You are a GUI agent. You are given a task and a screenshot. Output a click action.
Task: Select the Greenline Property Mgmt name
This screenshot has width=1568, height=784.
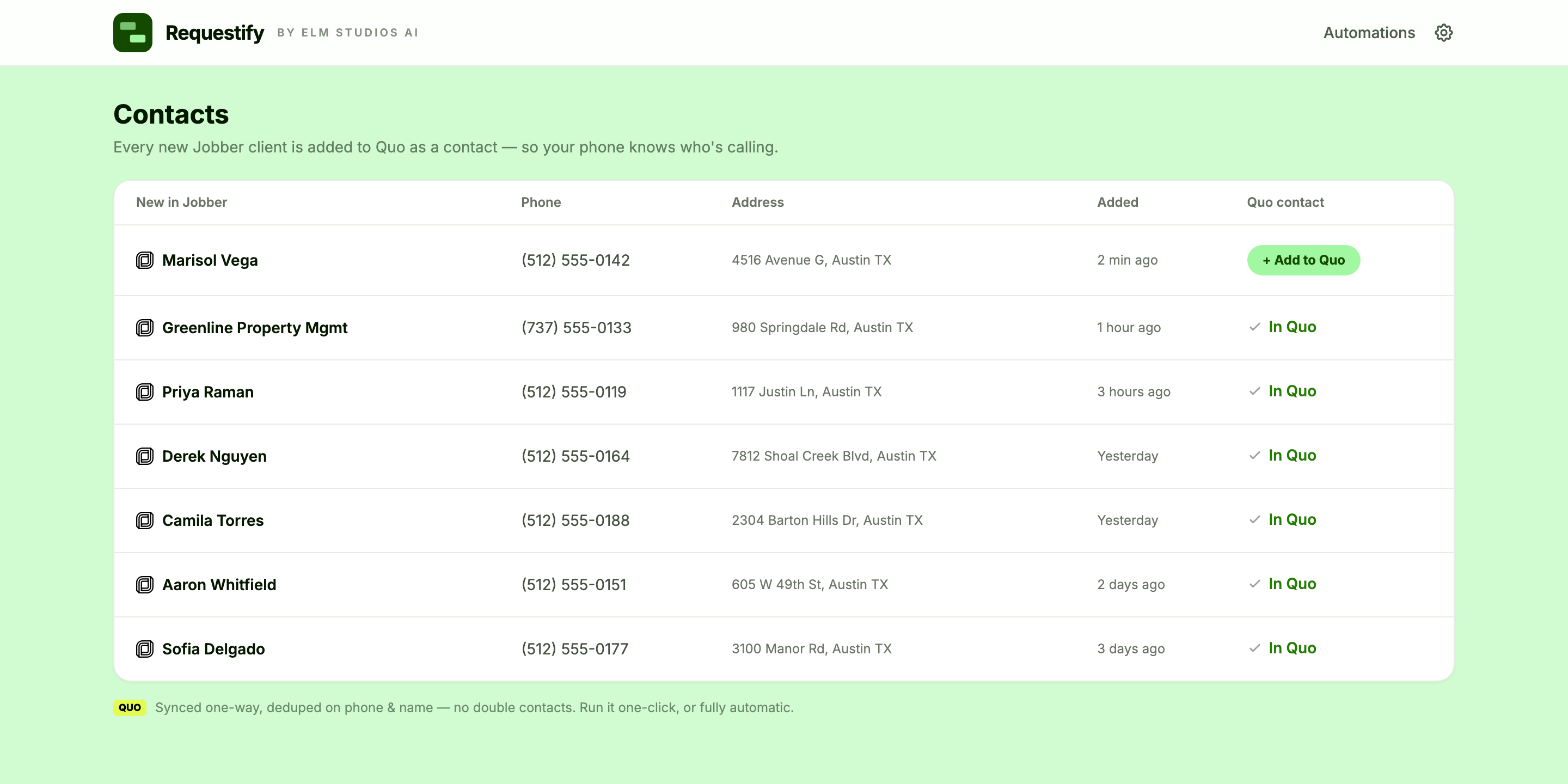point(254,327)
